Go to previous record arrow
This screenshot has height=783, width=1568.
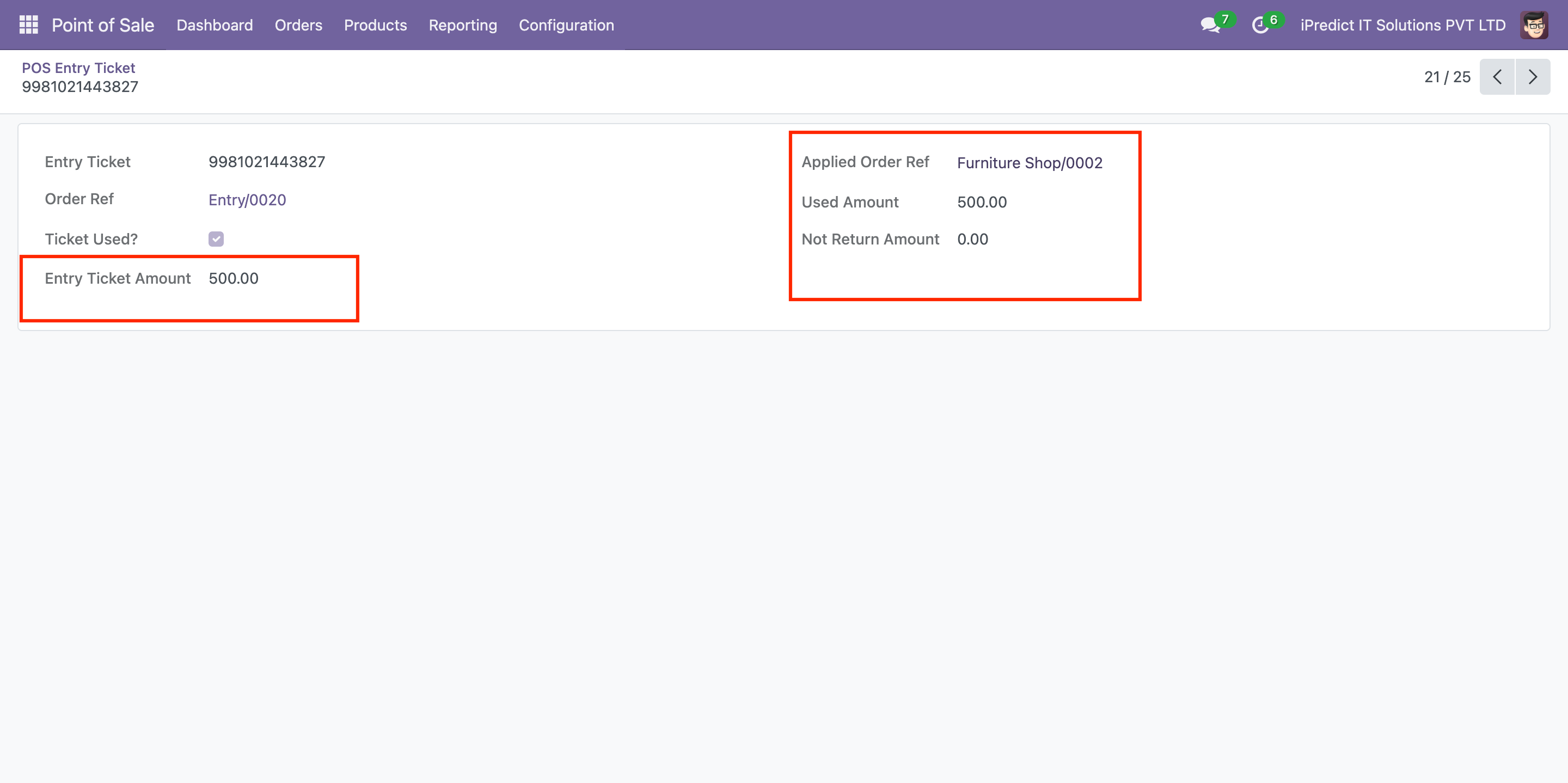pos(1497,77)
